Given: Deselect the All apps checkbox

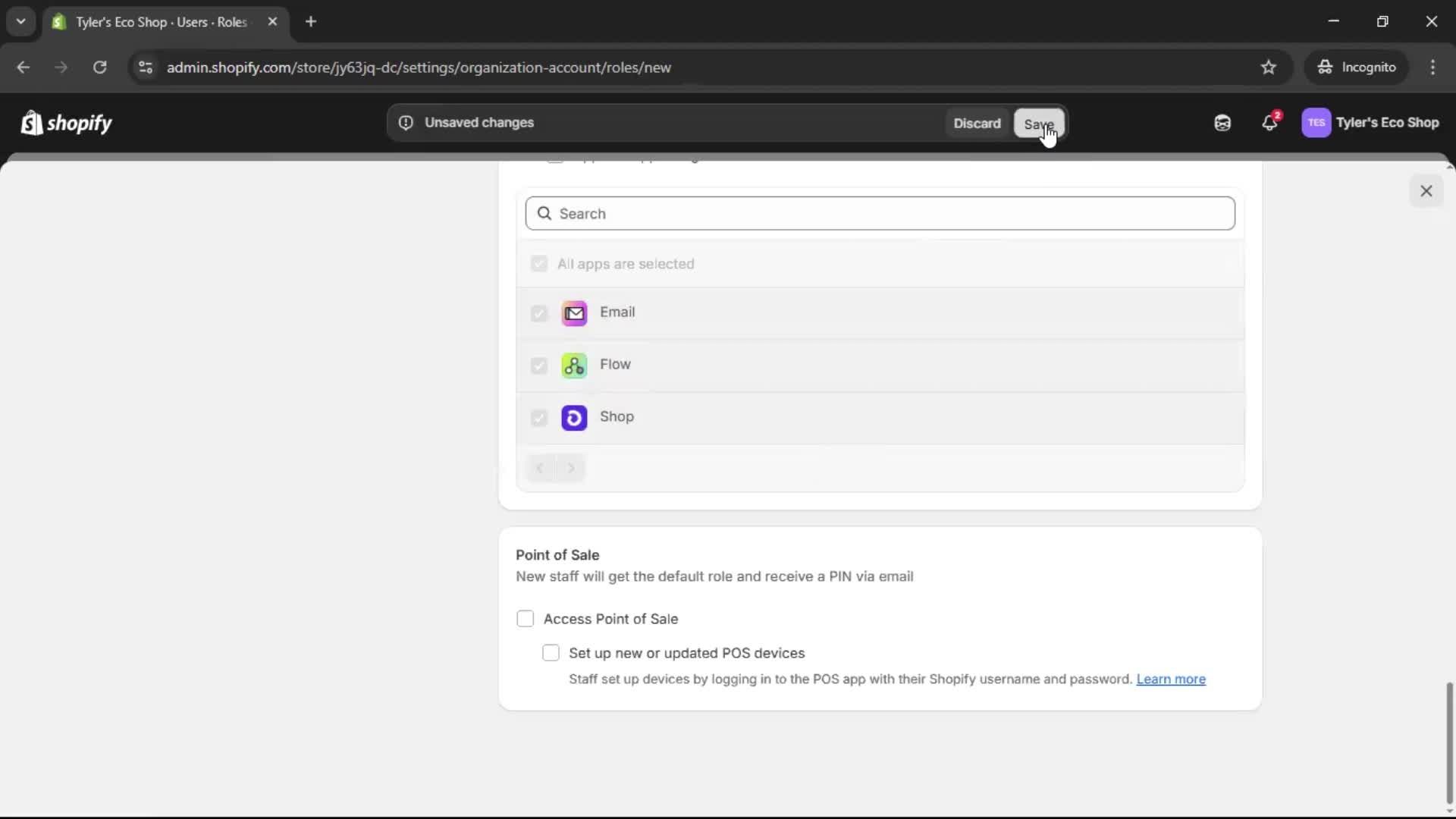Looking at the screenshot, I should point(539,263).
